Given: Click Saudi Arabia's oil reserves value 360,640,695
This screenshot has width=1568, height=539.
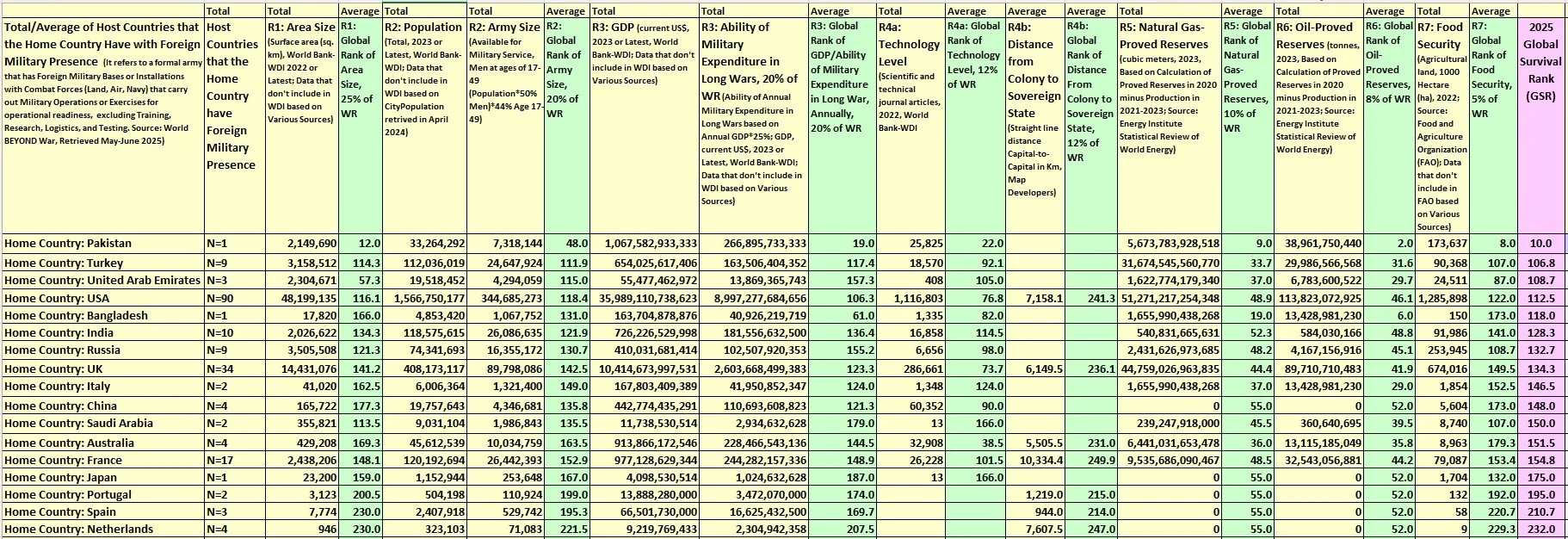Looking at the screenshot, I should [1318, 423].
